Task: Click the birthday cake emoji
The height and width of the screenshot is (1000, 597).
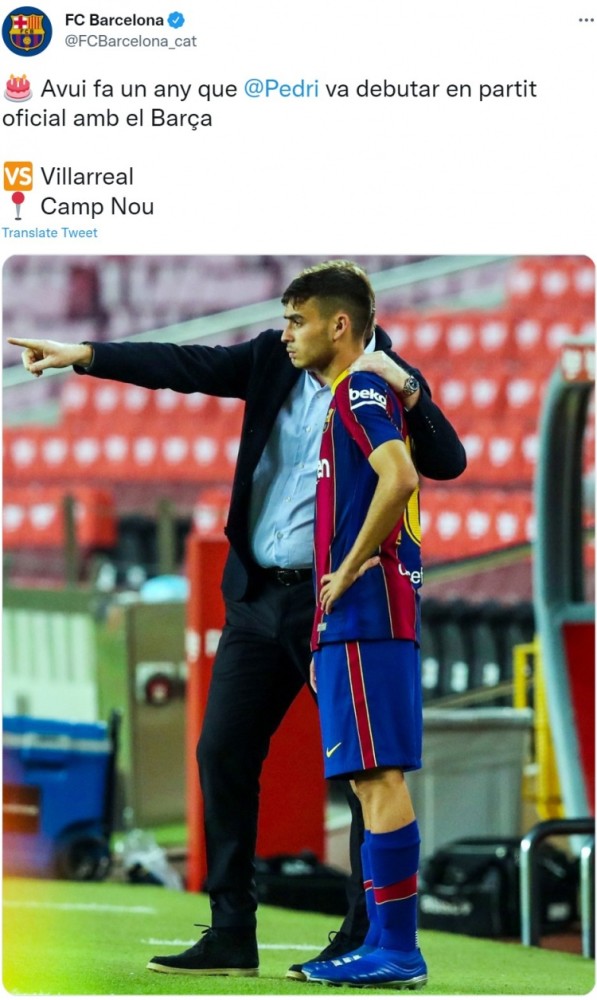Action: click(x=18, y=88)
